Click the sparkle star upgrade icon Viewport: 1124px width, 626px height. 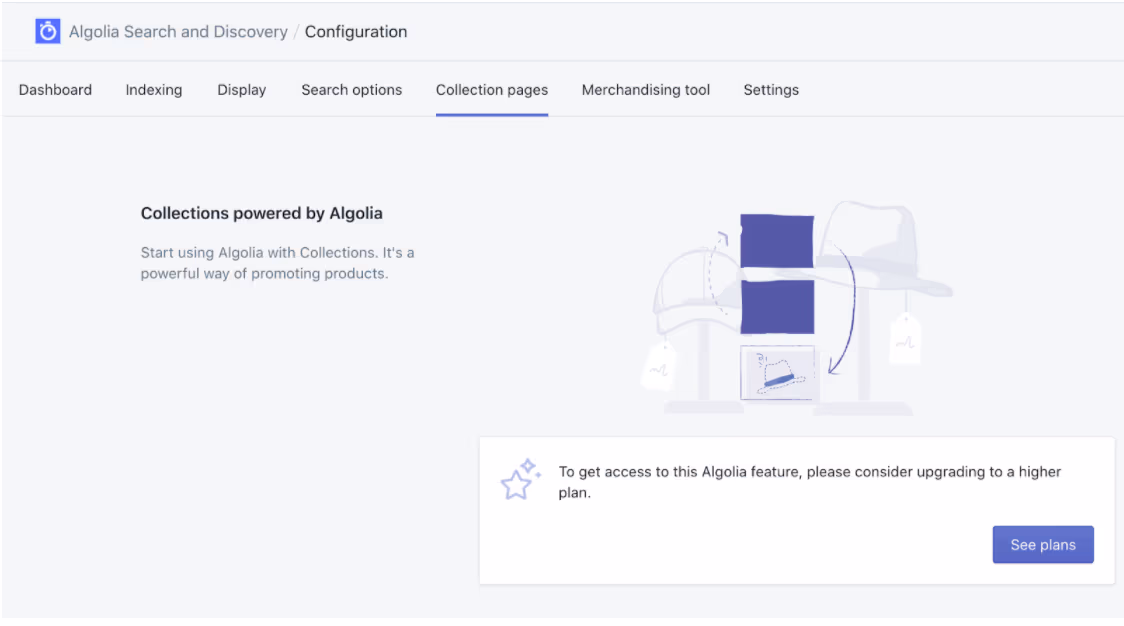coord(520,479)
